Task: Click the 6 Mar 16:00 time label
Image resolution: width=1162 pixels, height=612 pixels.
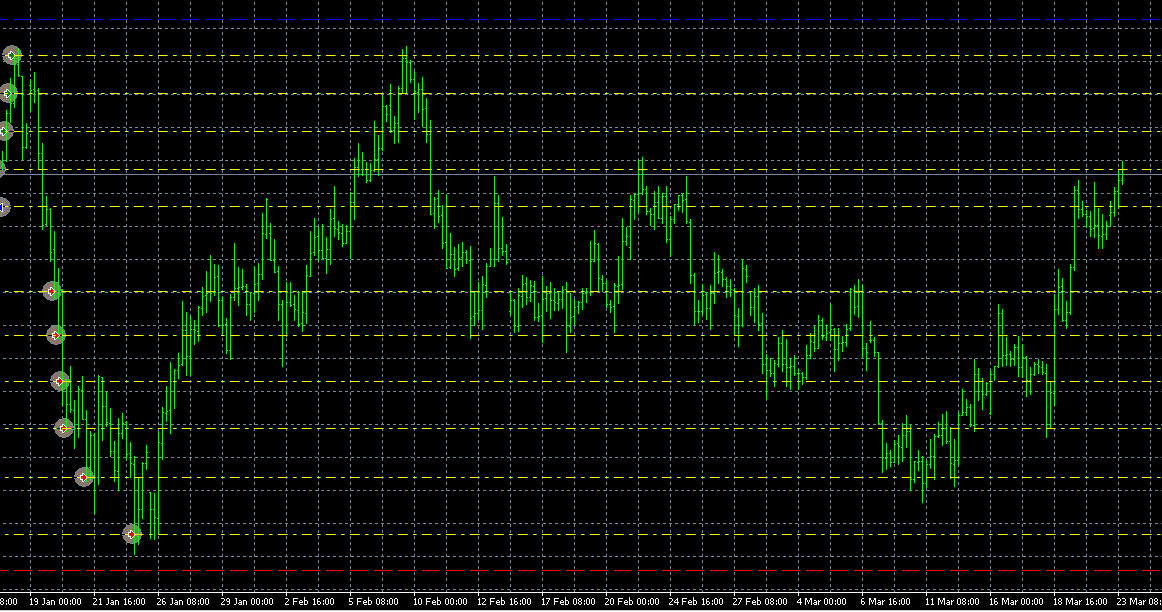Action: pos(886,602)
